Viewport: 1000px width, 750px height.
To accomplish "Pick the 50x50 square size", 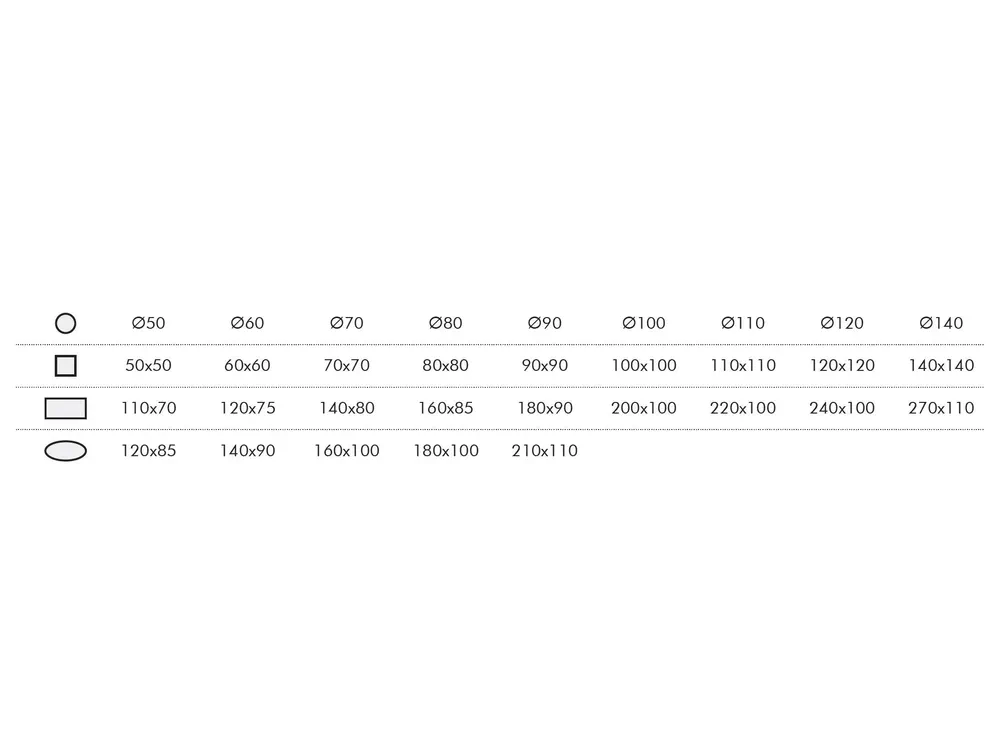I will pyautogui.click(x=148, y=366).
